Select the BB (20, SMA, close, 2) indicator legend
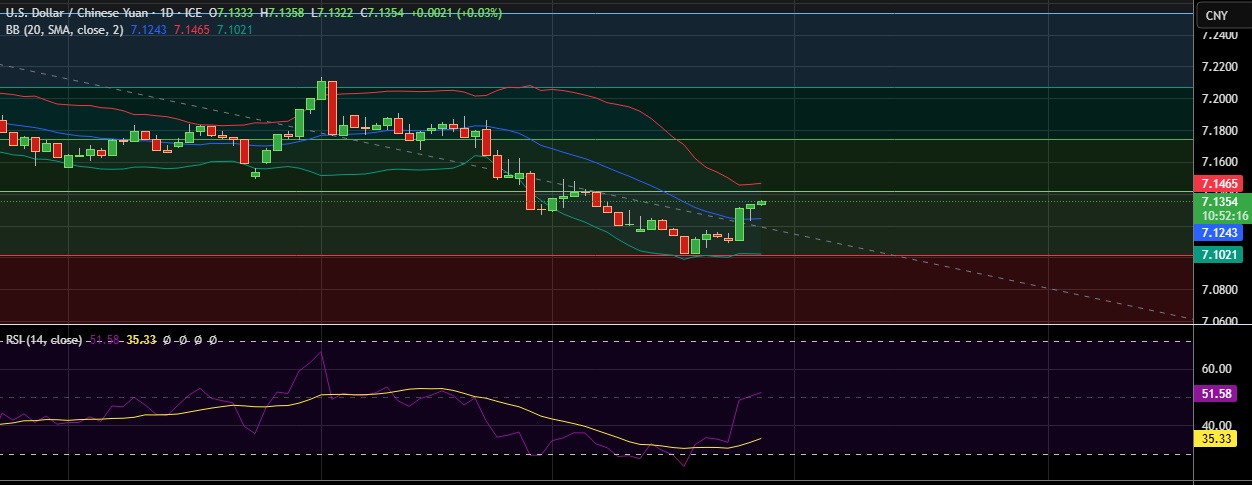The height and width of the screenshot is (485, 1252). click(62, 30)
